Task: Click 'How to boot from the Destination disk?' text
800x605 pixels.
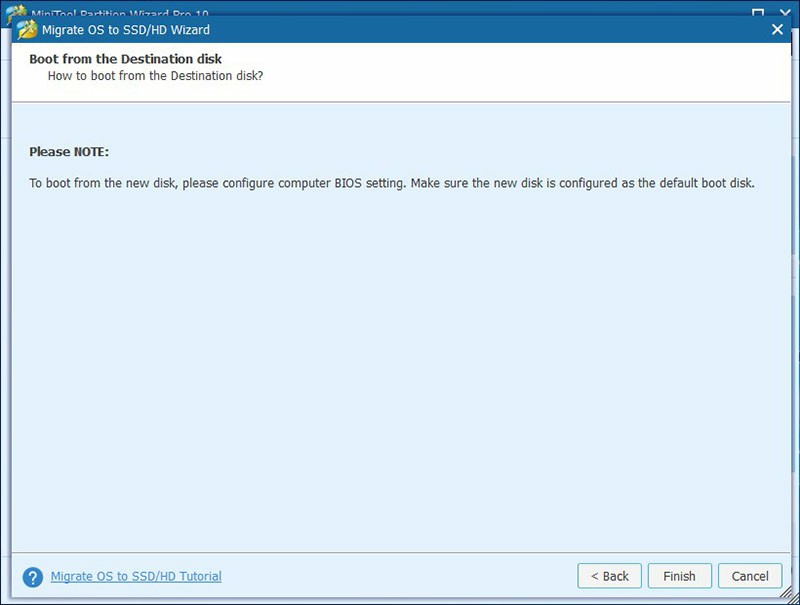Action: (155, 76)
